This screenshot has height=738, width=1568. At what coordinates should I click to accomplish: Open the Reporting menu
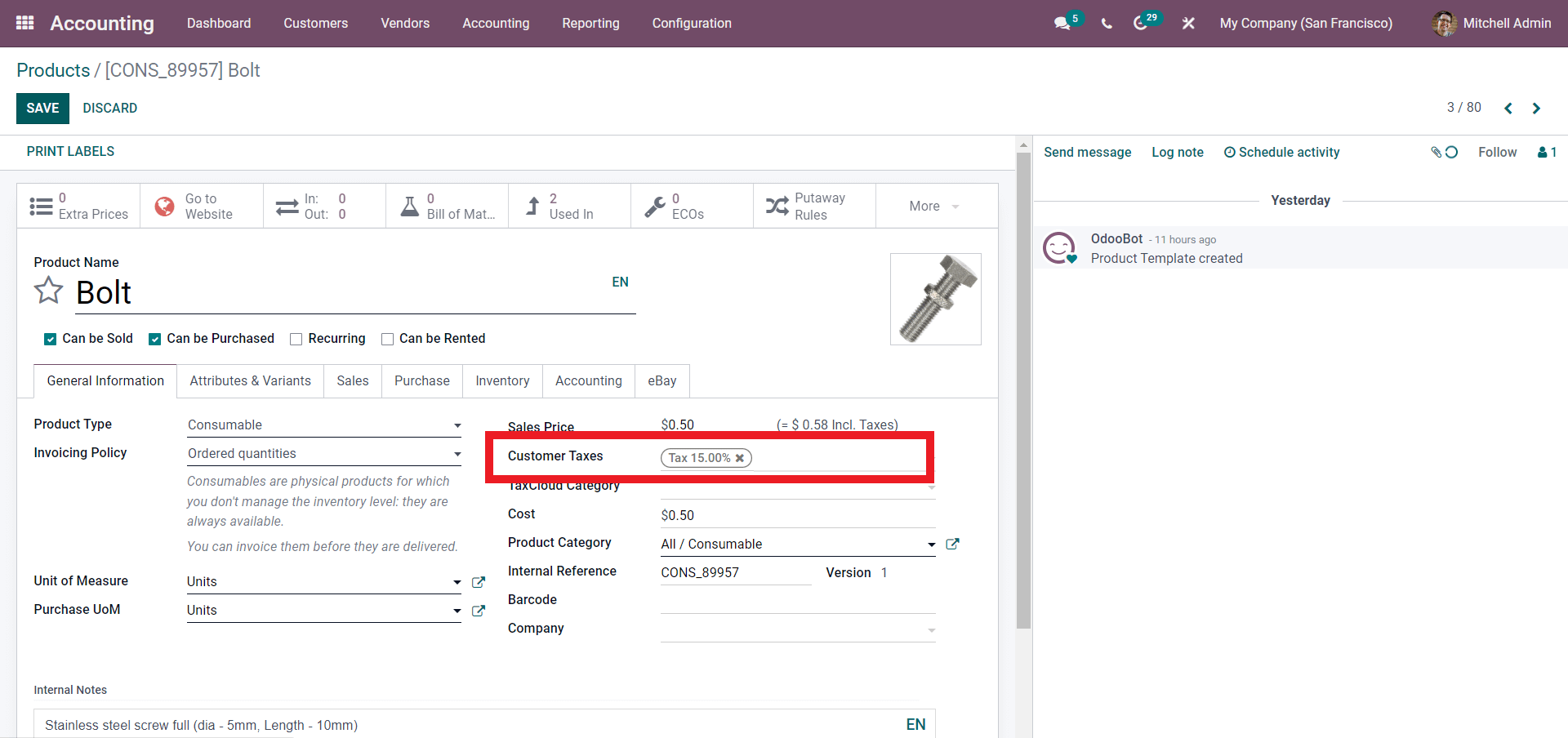[590, 24]
